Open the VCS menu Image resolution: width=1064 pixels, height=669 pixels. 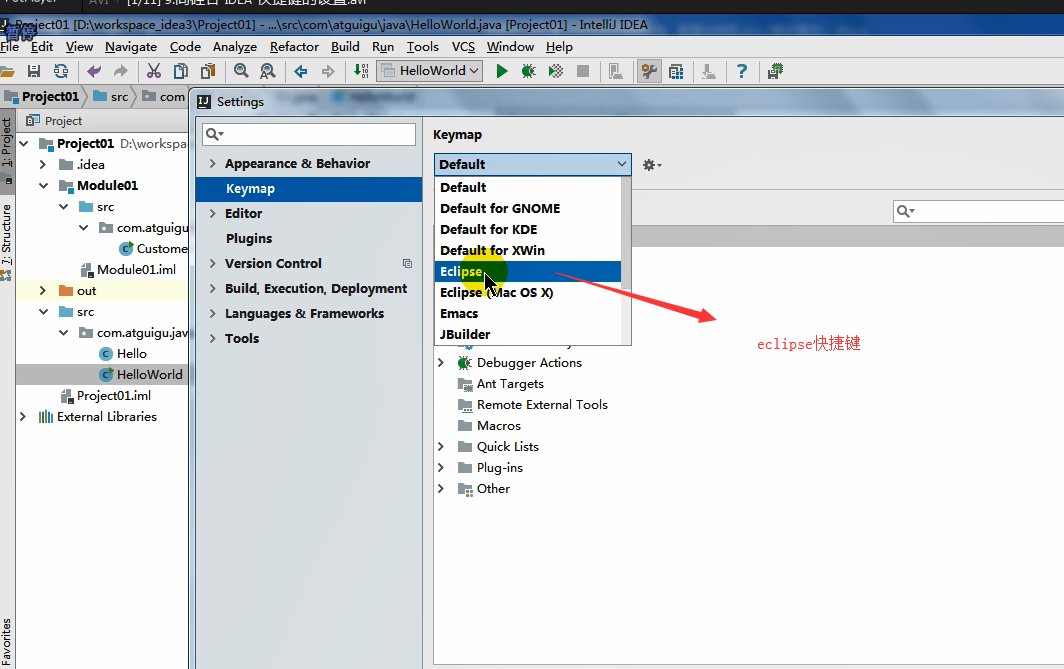463,47
